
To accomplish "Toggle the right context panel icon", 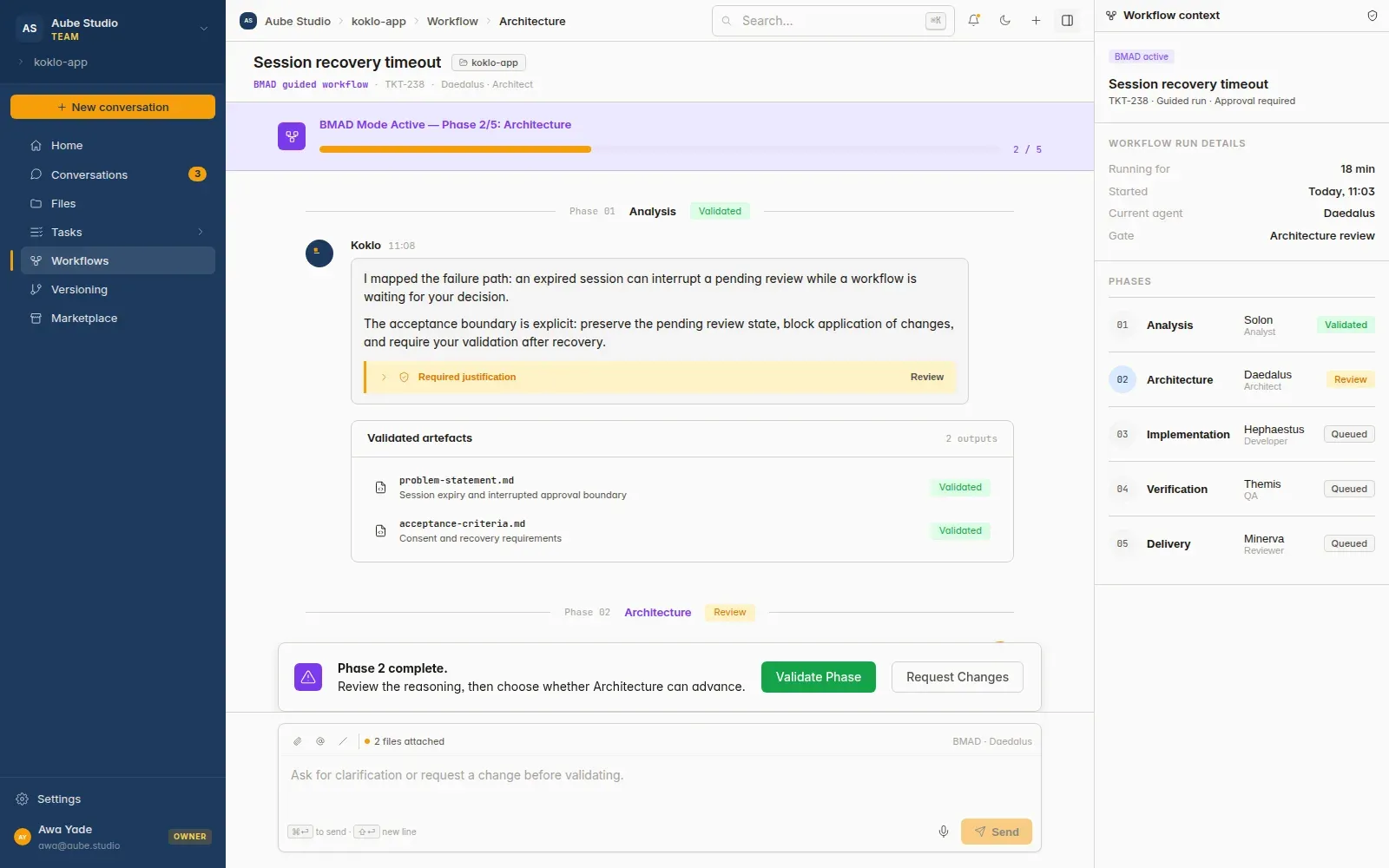I will pos(1068,21).
